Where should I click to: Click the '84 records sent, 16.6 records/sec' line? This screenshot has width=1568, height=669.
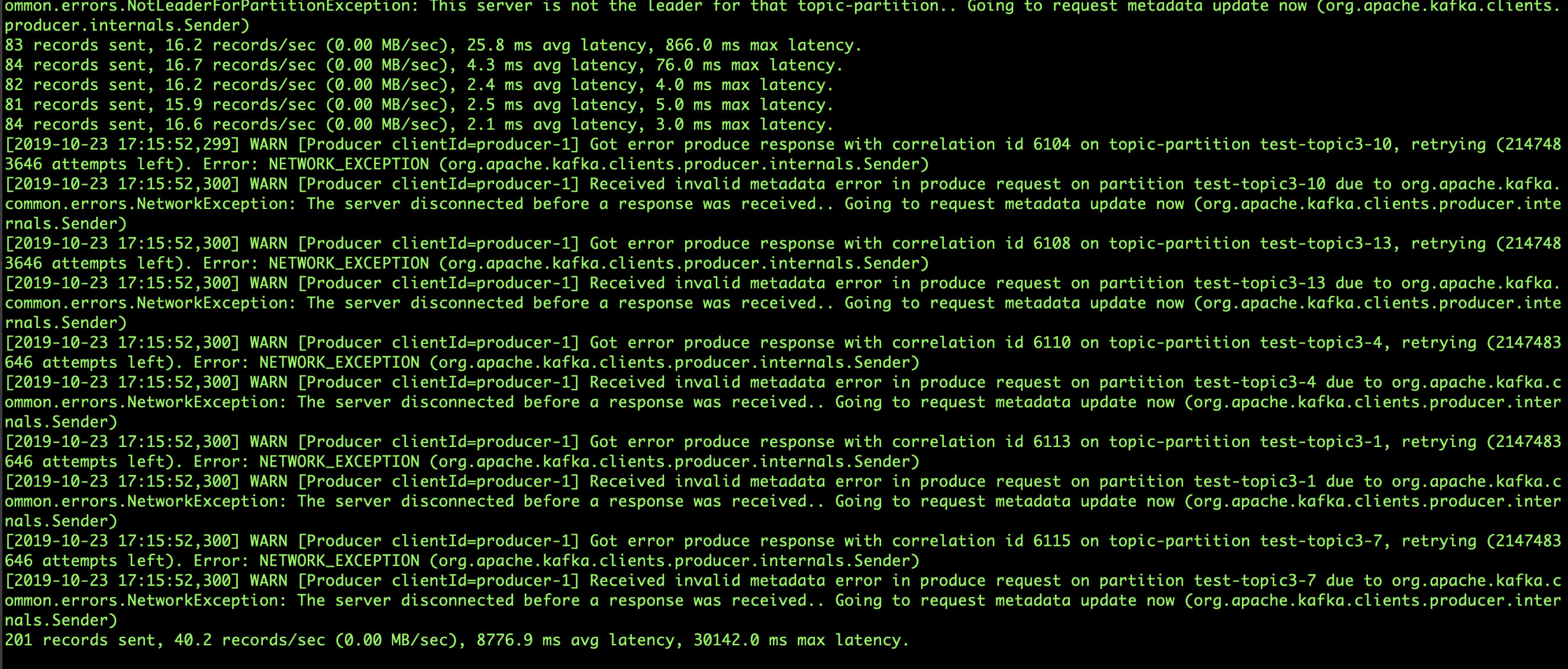pyautogui.click(x=419, y=124)
